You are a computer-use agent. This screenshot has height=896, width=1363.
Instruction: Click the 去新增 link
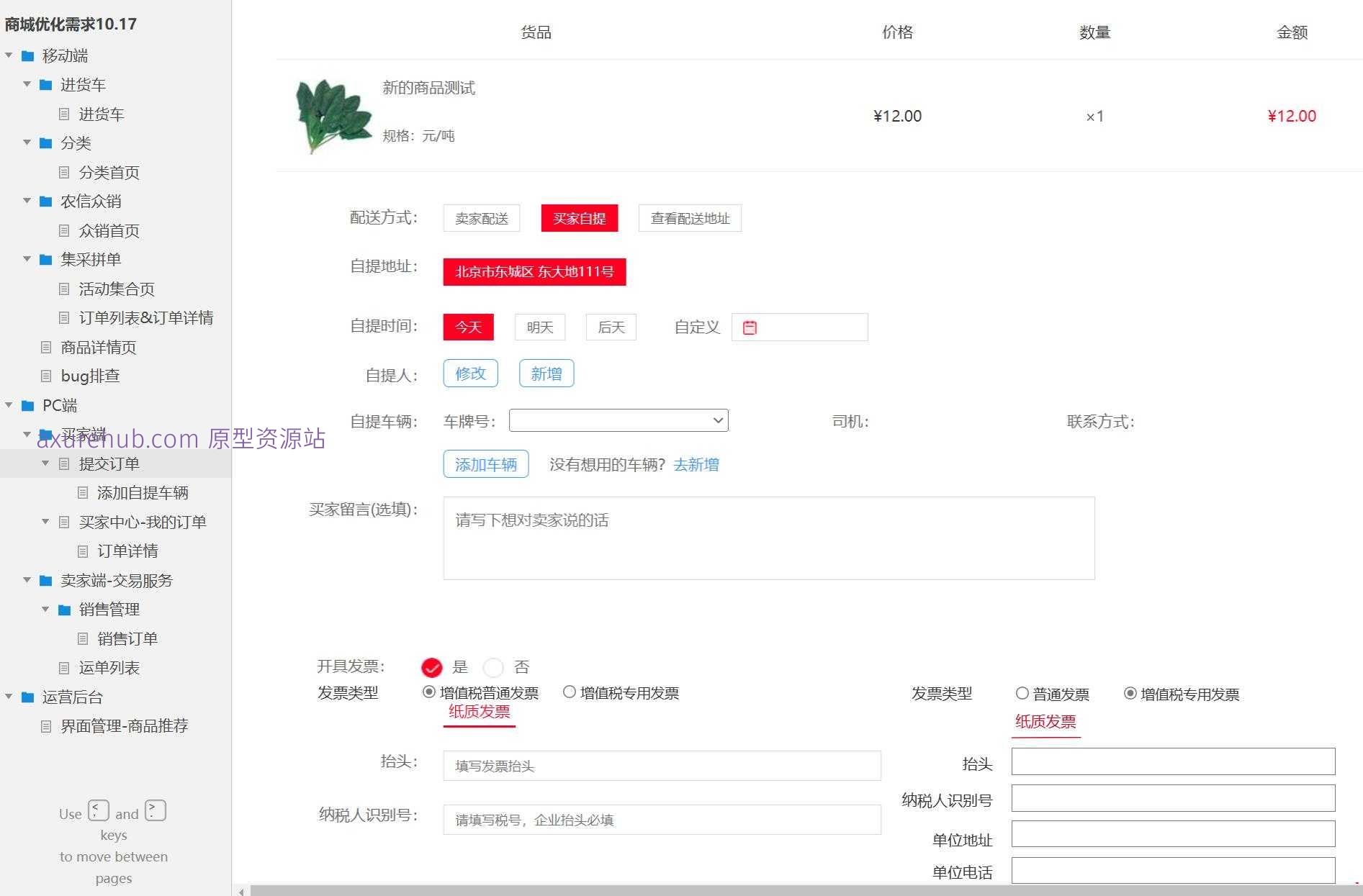[x=696, y=465]
